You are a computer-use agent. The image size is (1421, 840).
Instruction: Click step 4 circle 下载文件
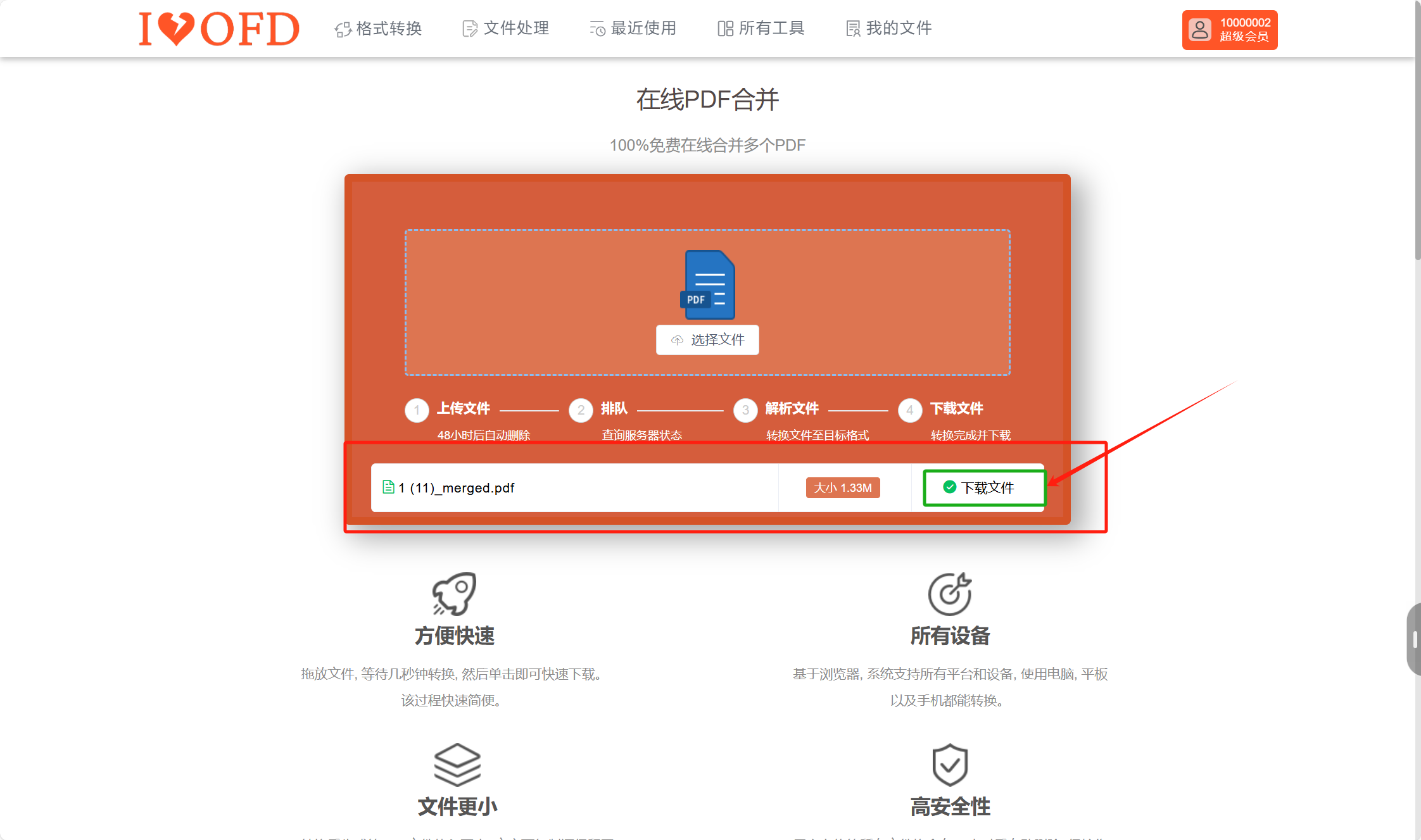(910, 410)
